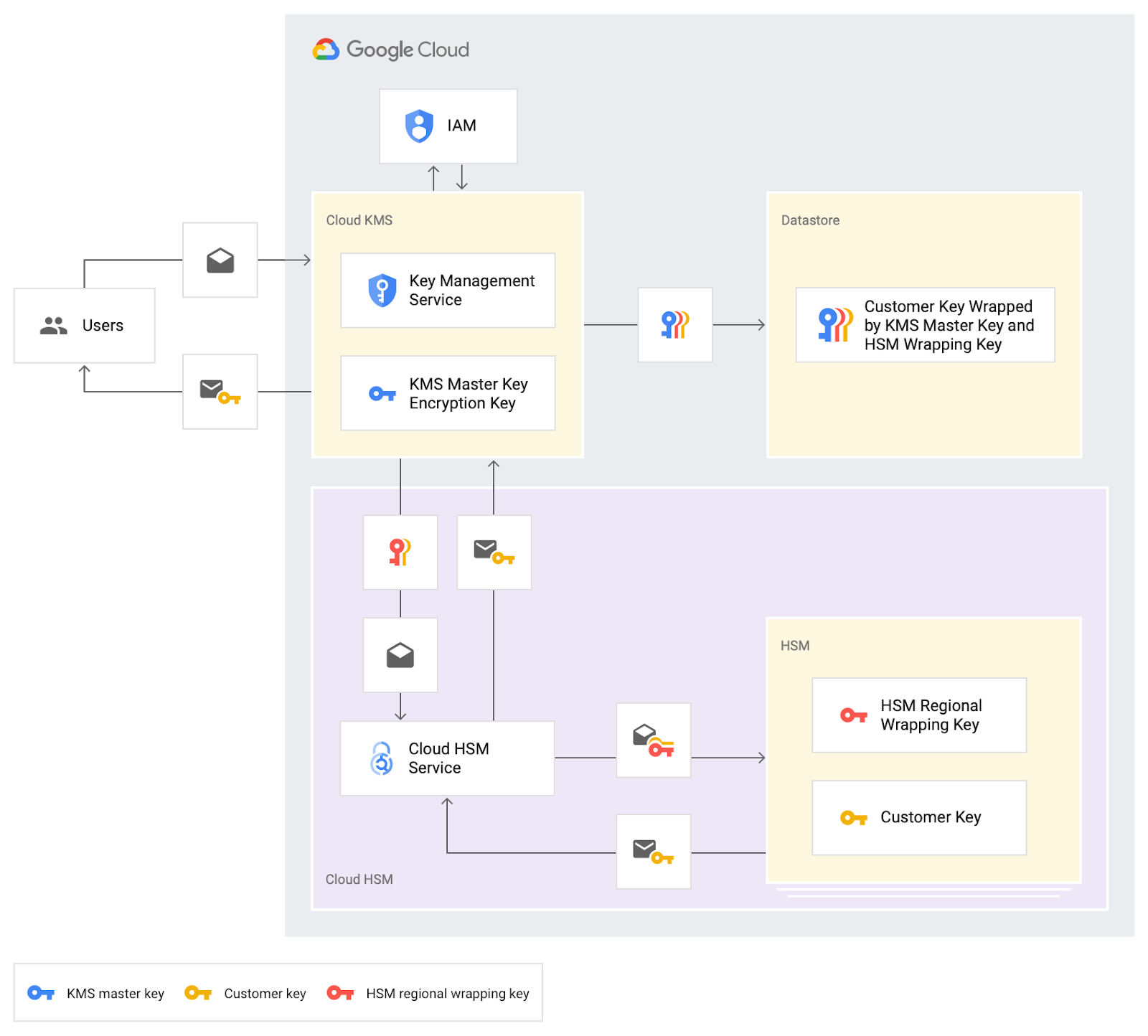The height and width of the screenshot is (1036, 1148).
Task: Select the IAM label text
Action: pos(461,126)
